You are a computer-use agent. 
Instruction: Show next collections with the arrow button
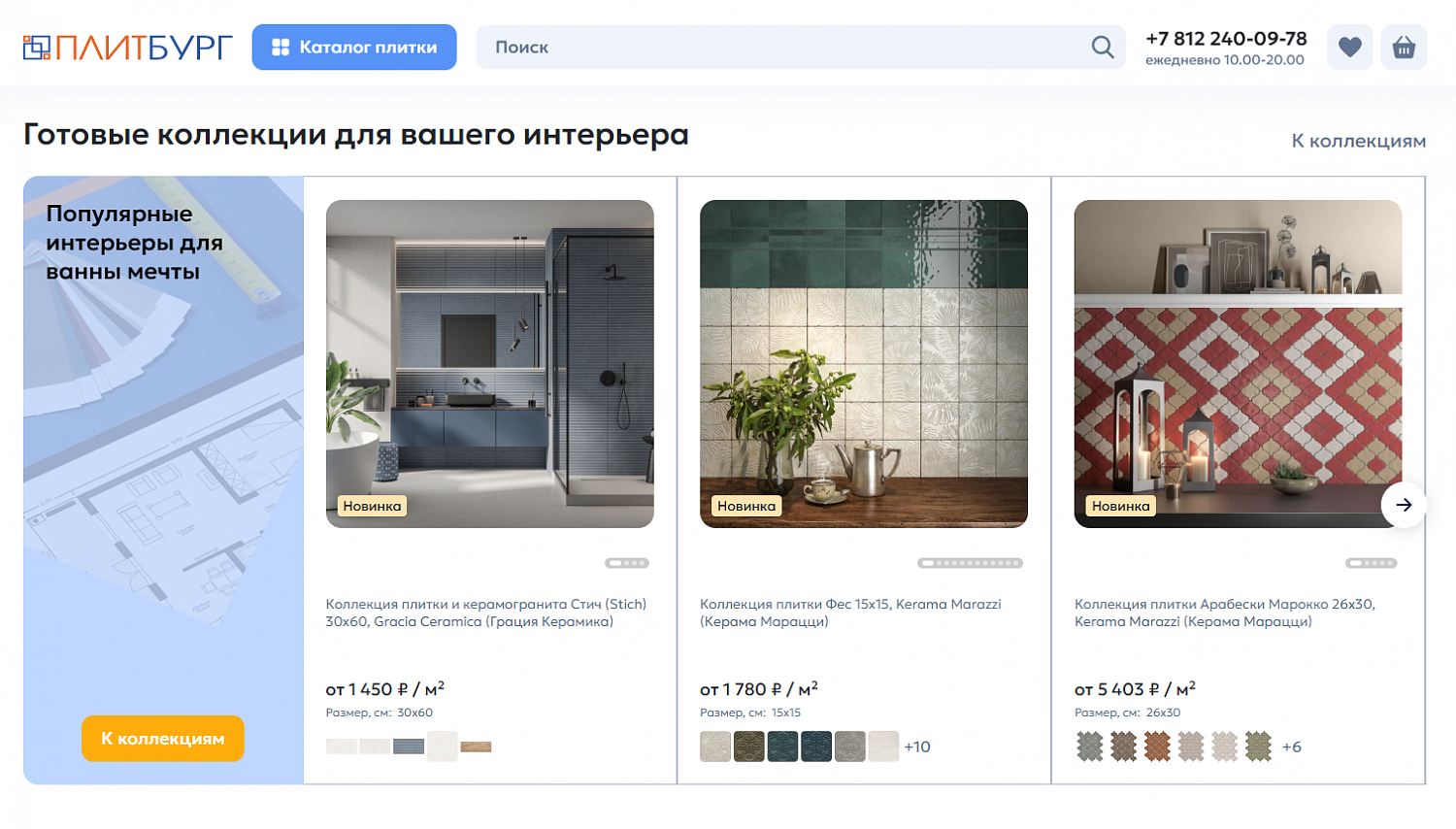(x=1404, y=505)
